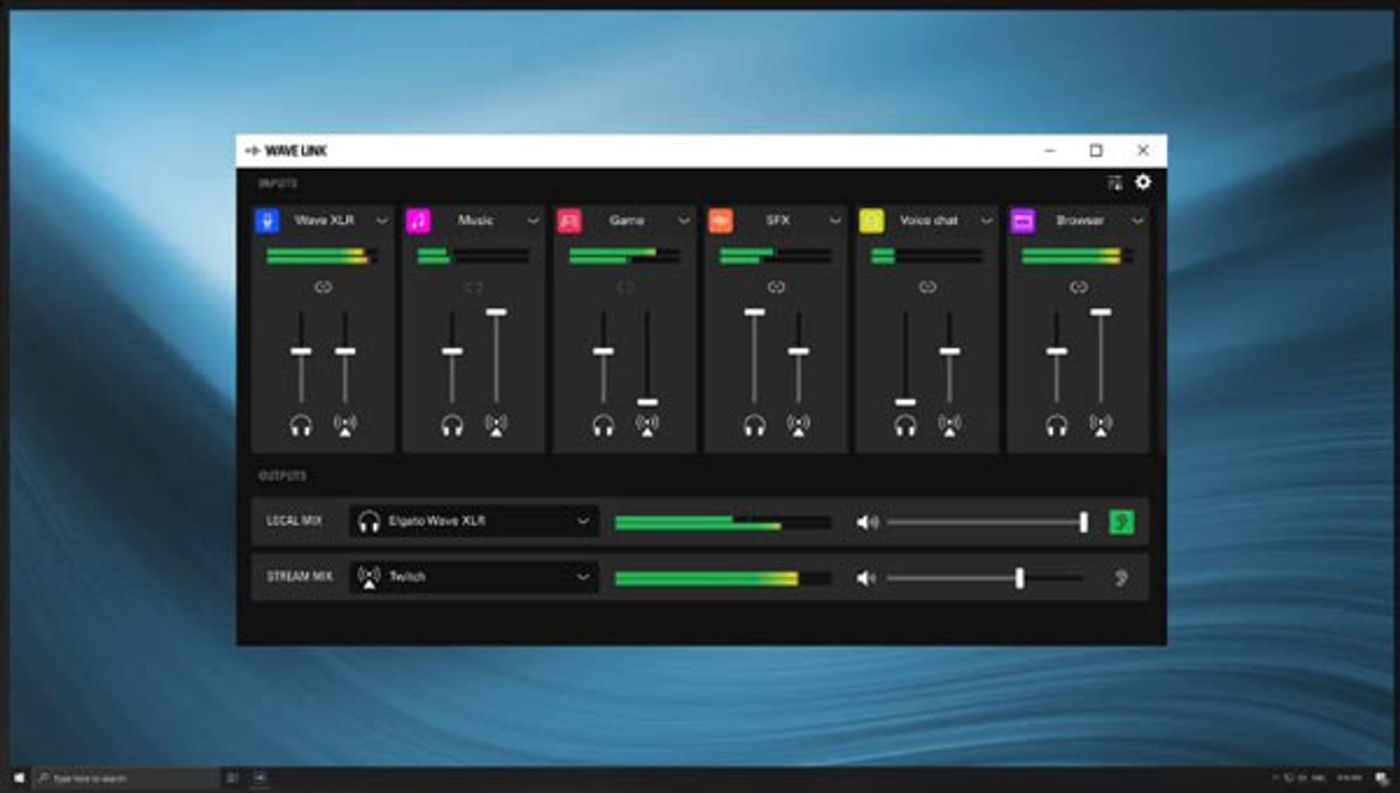
Task: Click the Windows taskbar search box
Action: click(x=127, y=778)
